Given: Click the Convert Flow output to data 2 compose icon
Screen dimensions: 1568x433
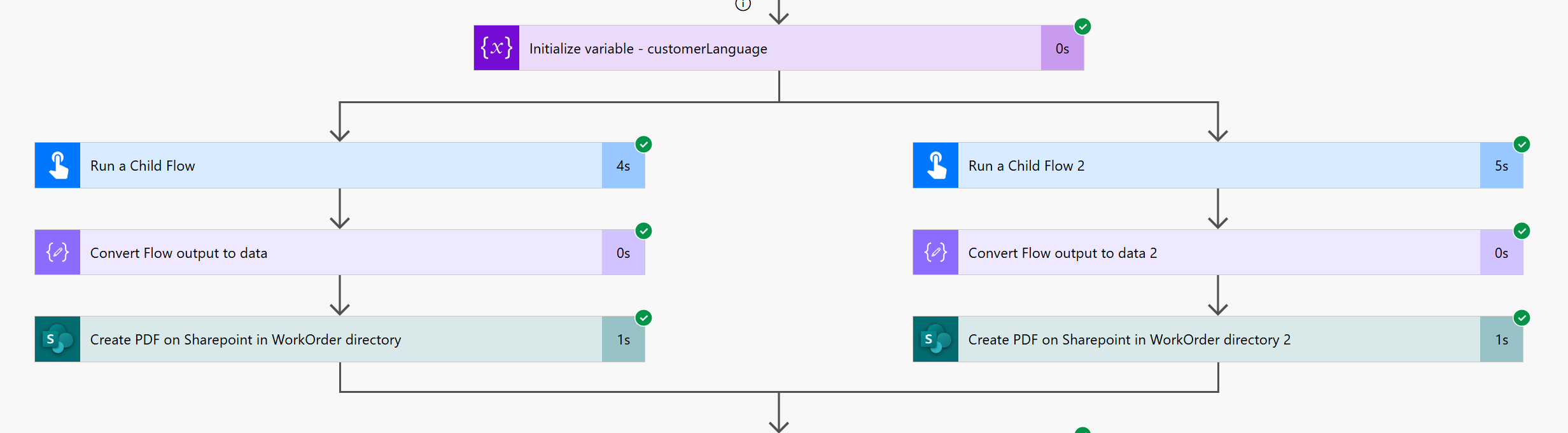Looking at the screenshot, I should click(x=935, y=252).
